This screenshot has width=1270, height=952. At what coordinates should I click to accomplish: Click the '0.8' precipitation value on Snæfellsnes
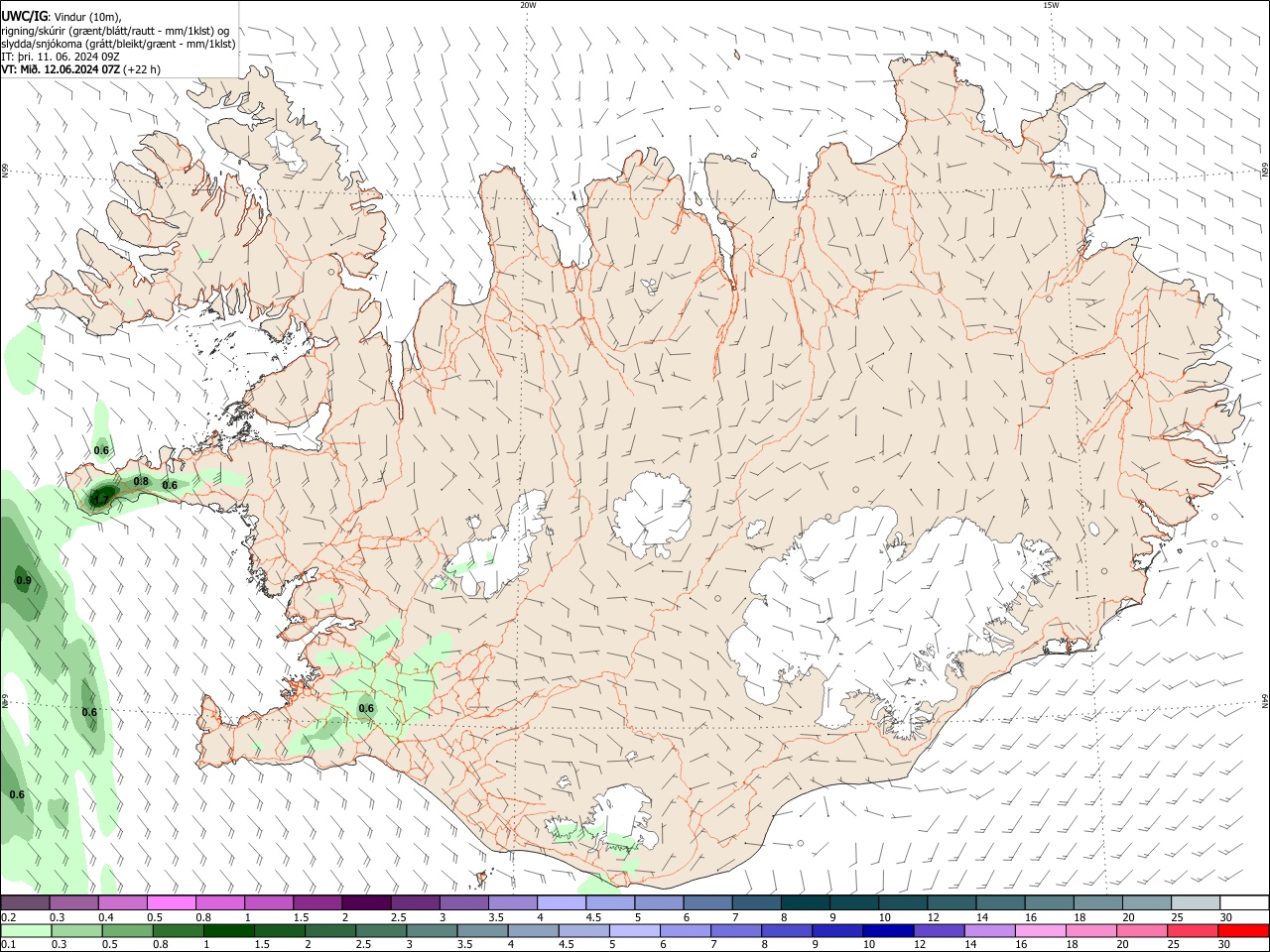click(x=141, y=481)
